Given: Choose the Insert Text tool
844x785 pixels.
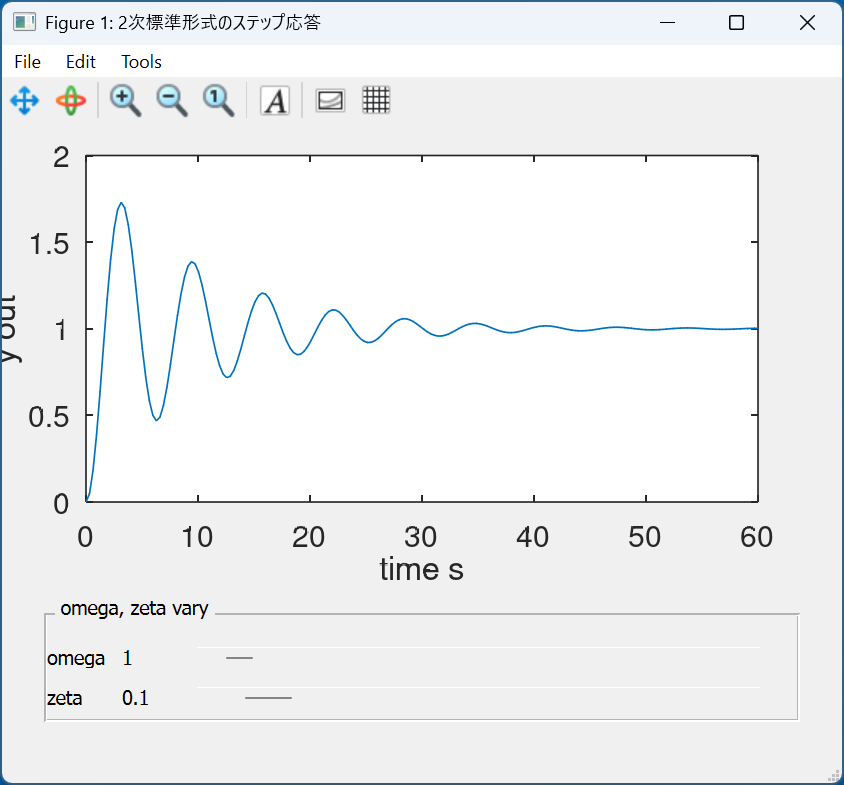Looking at the screenshot, I should click(275, 100).
